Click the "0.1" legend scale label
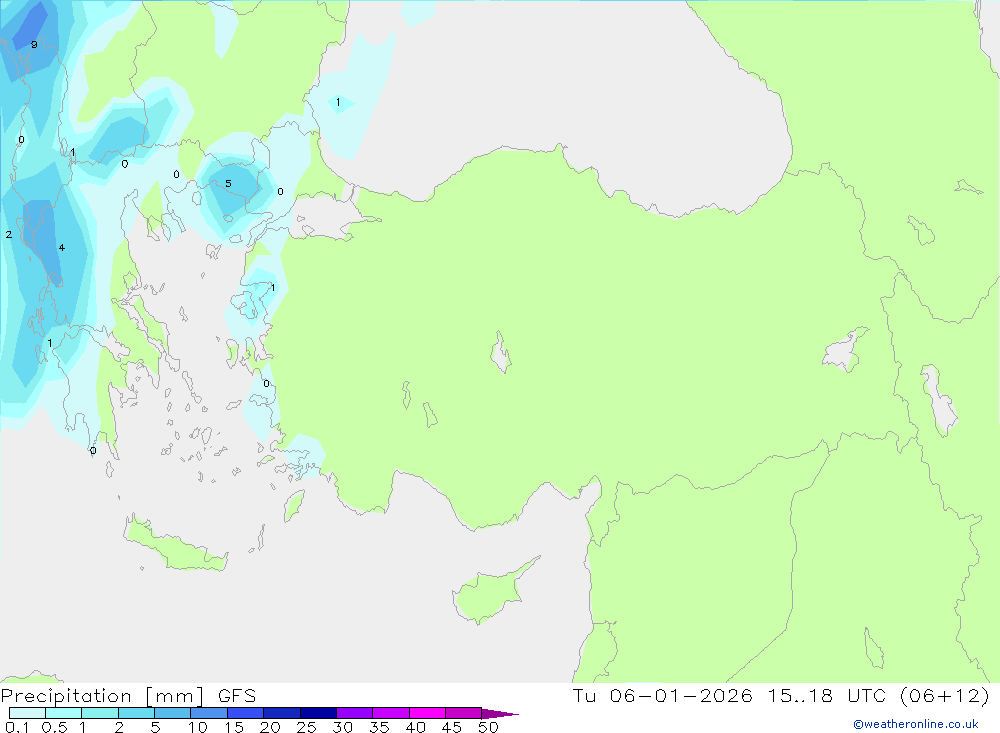The height and width of the screenshot is (733, 1000). coord(17,727)
